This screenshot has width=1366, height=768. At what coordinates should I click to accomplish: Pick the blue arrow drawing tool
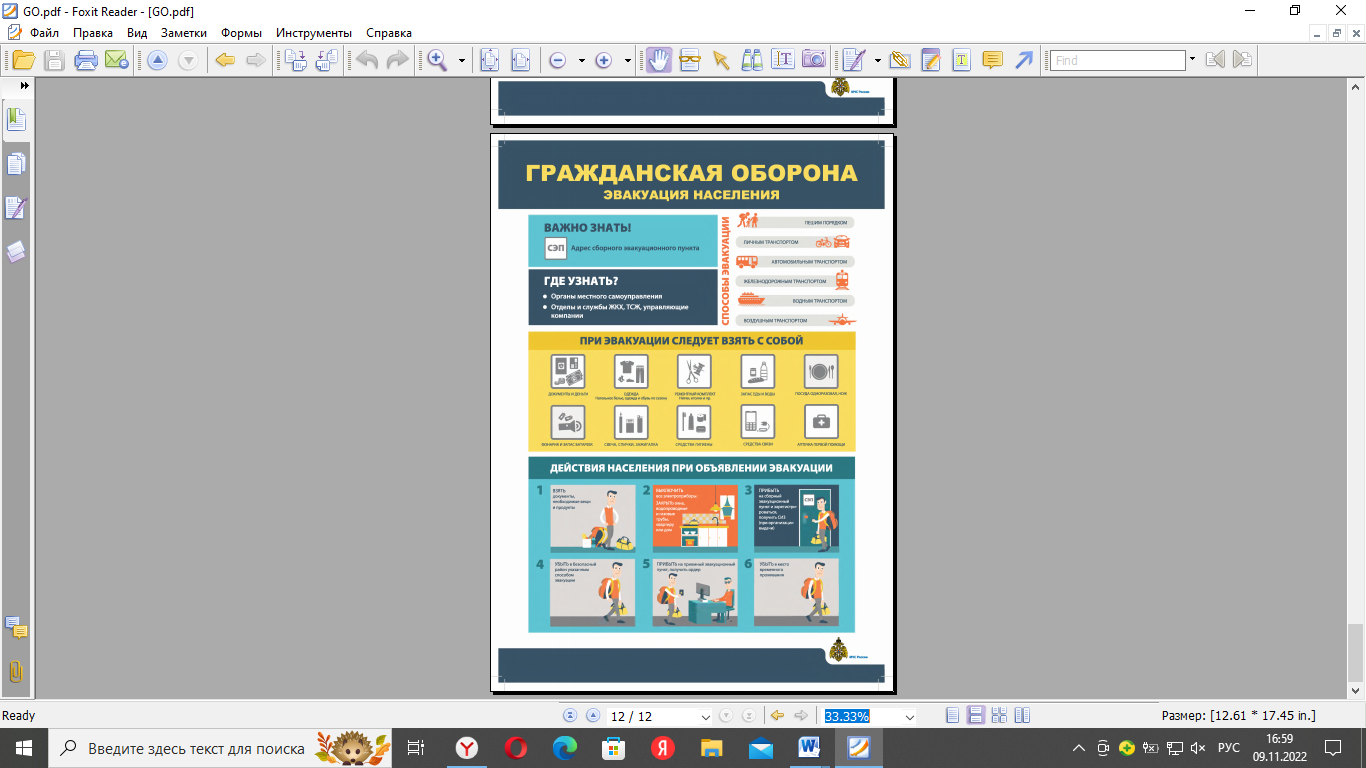point(1024,60)
